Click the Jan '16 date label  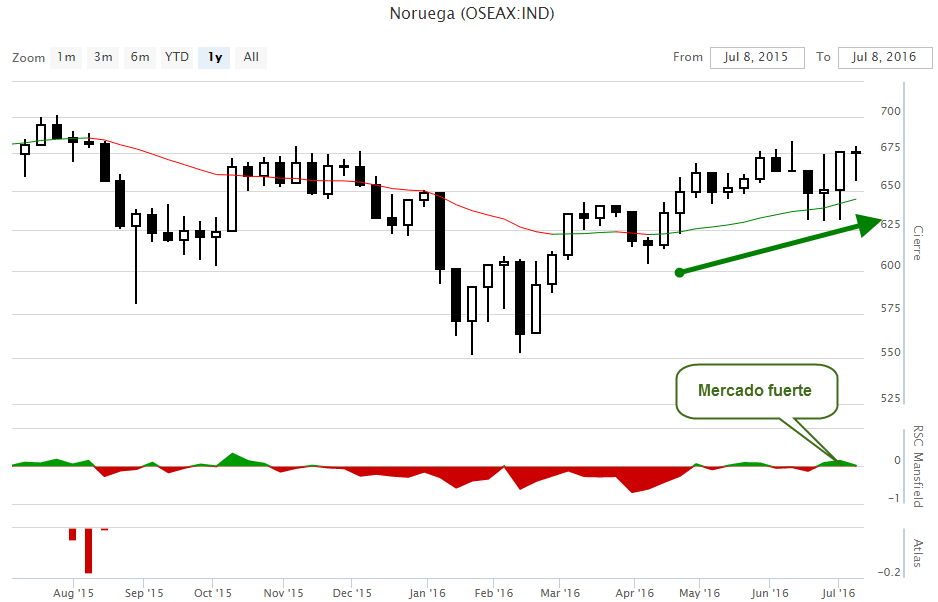[x=427, y=593]
